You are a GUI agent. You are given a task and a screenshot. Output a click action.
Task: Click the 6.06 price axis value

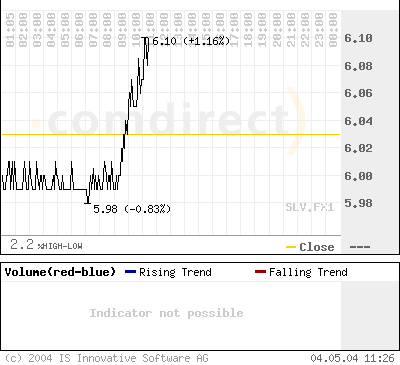[358, 93]
